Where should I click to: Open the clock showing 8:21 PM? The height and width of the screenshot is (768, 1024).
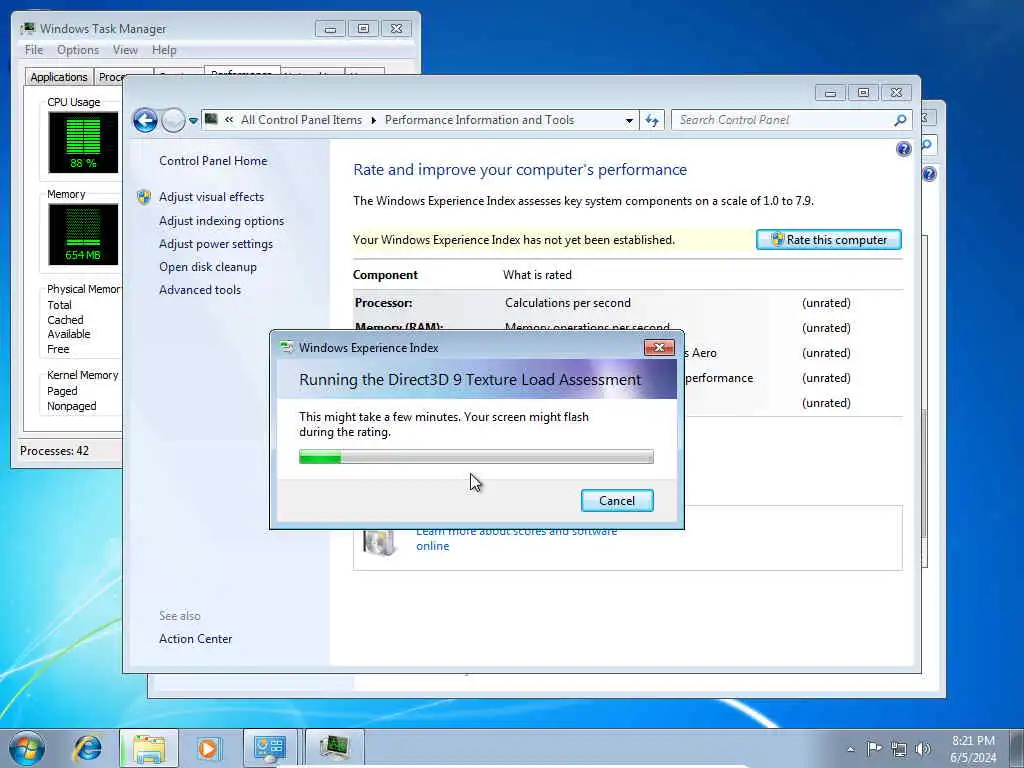973,749
